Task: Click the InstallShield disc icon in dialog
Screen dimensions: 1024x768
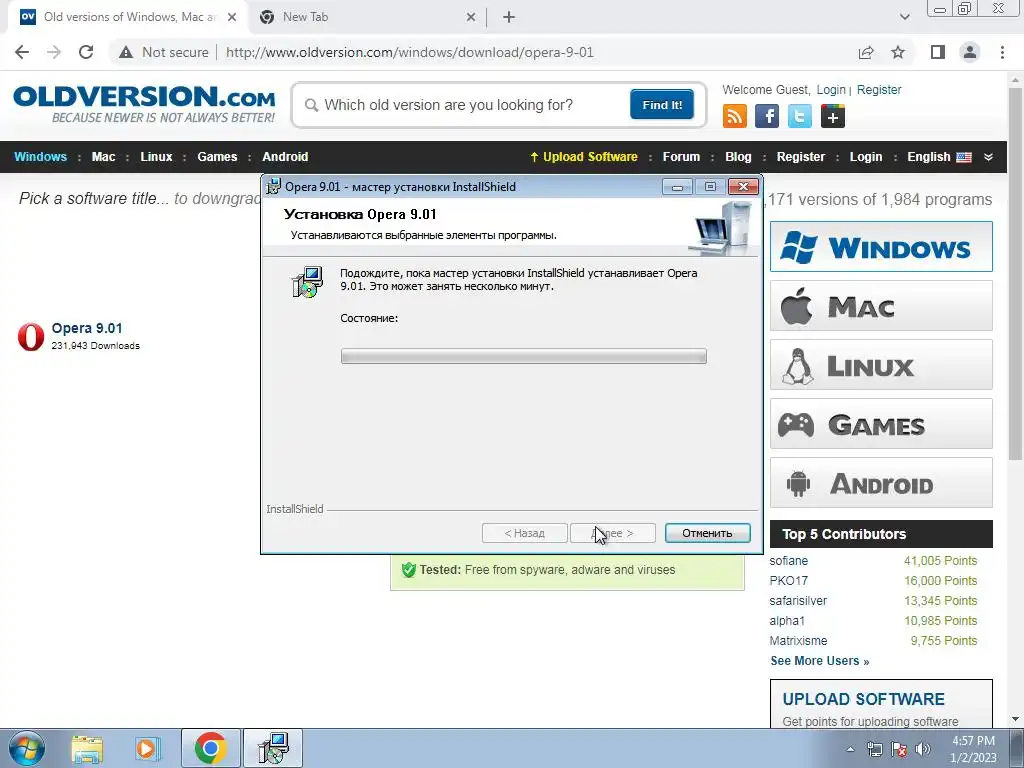Action: (x=307, y=282)
